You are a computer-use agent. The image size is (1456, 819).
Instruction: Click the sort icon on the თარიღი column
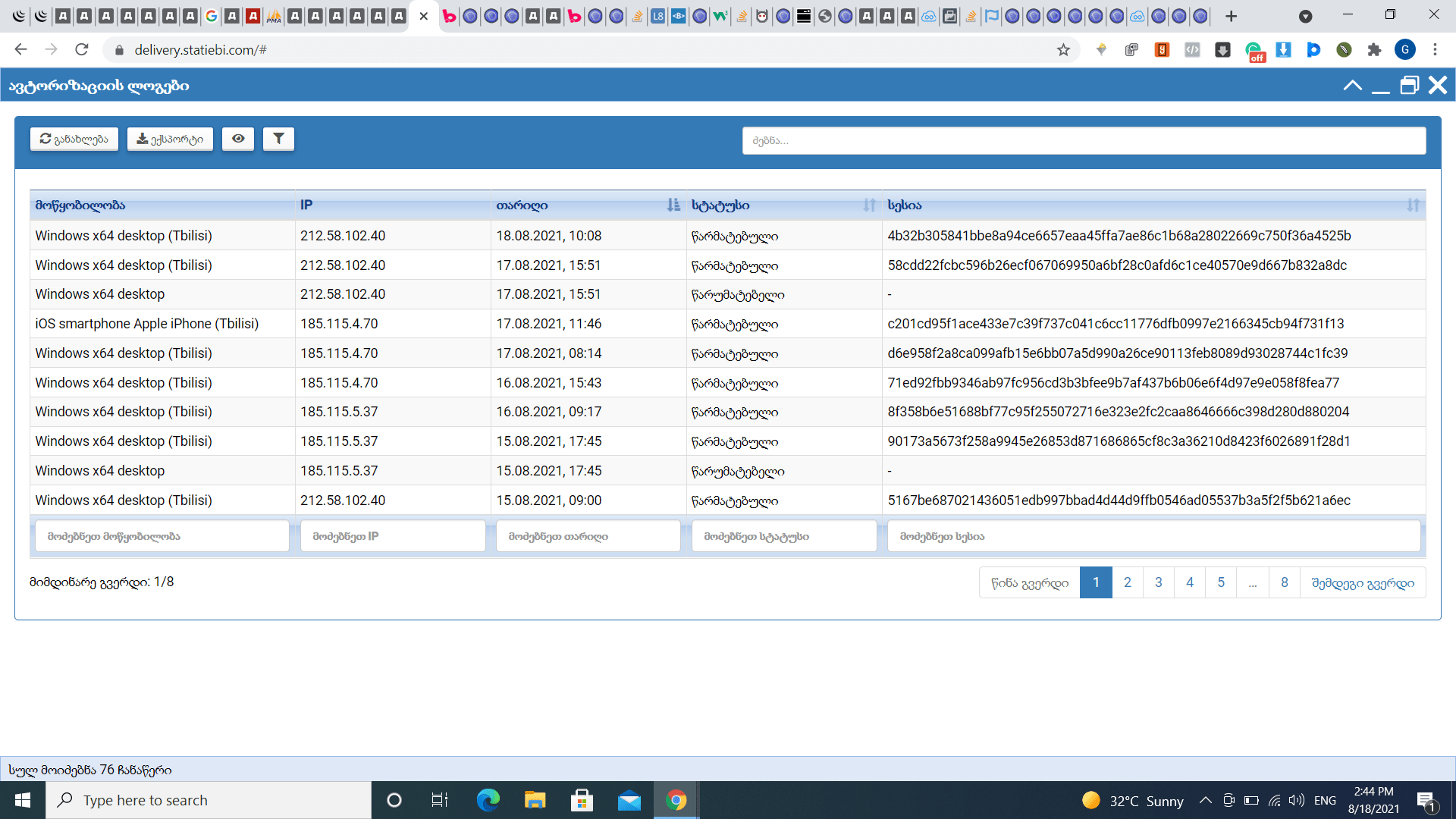tap(672, 205)
